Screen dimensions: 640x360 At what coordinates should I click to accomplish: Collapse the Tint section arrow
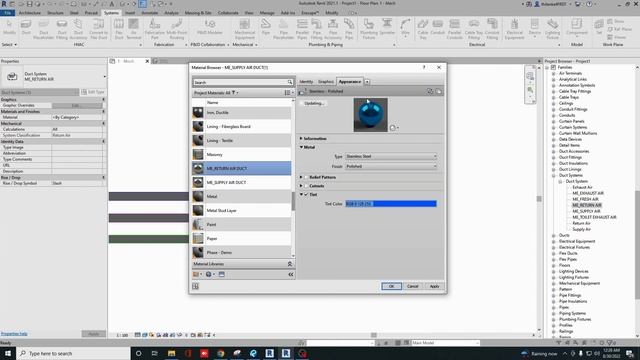301,195
